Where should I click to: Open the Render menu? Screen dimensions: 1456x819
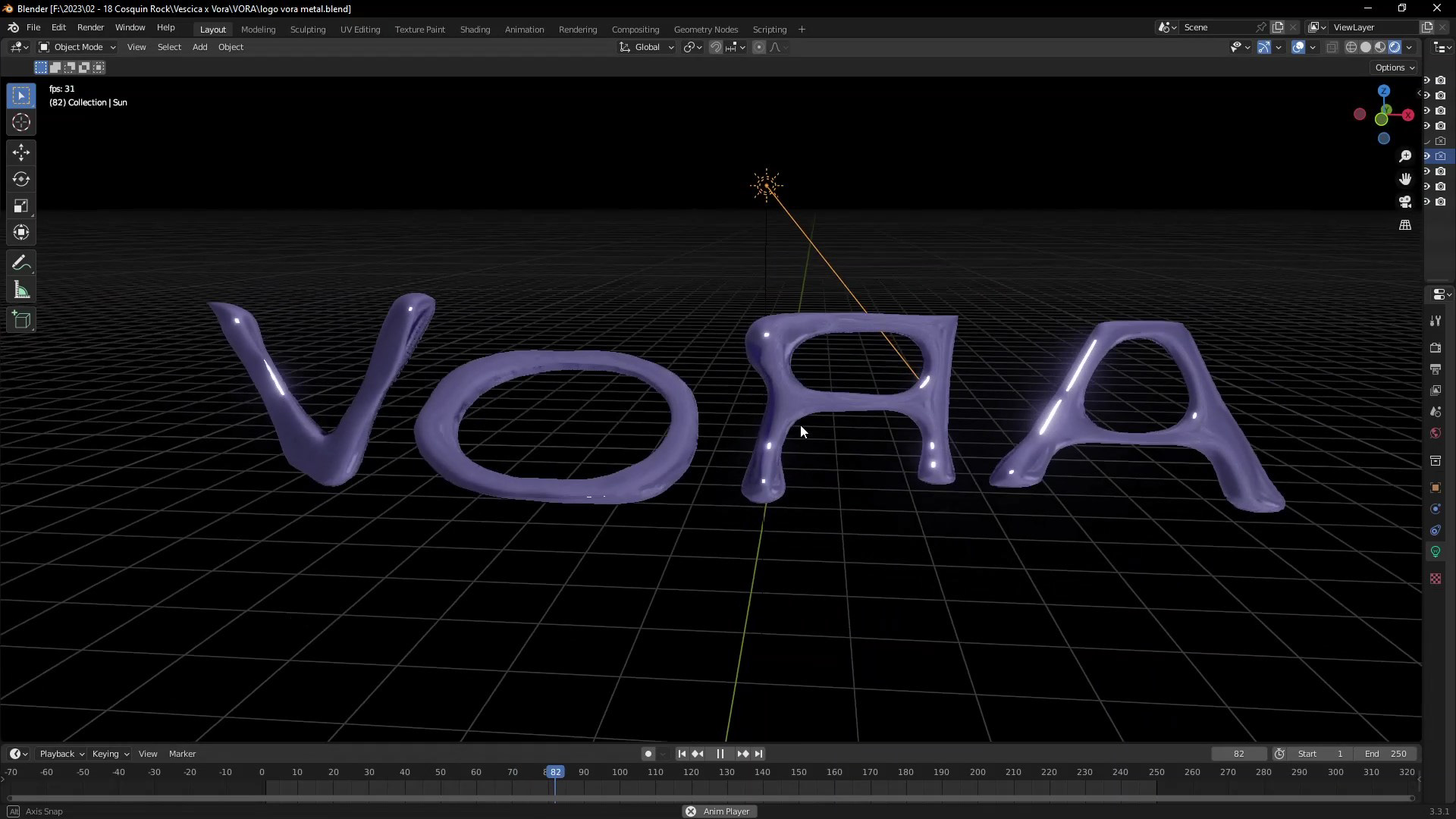pos(90,27)
